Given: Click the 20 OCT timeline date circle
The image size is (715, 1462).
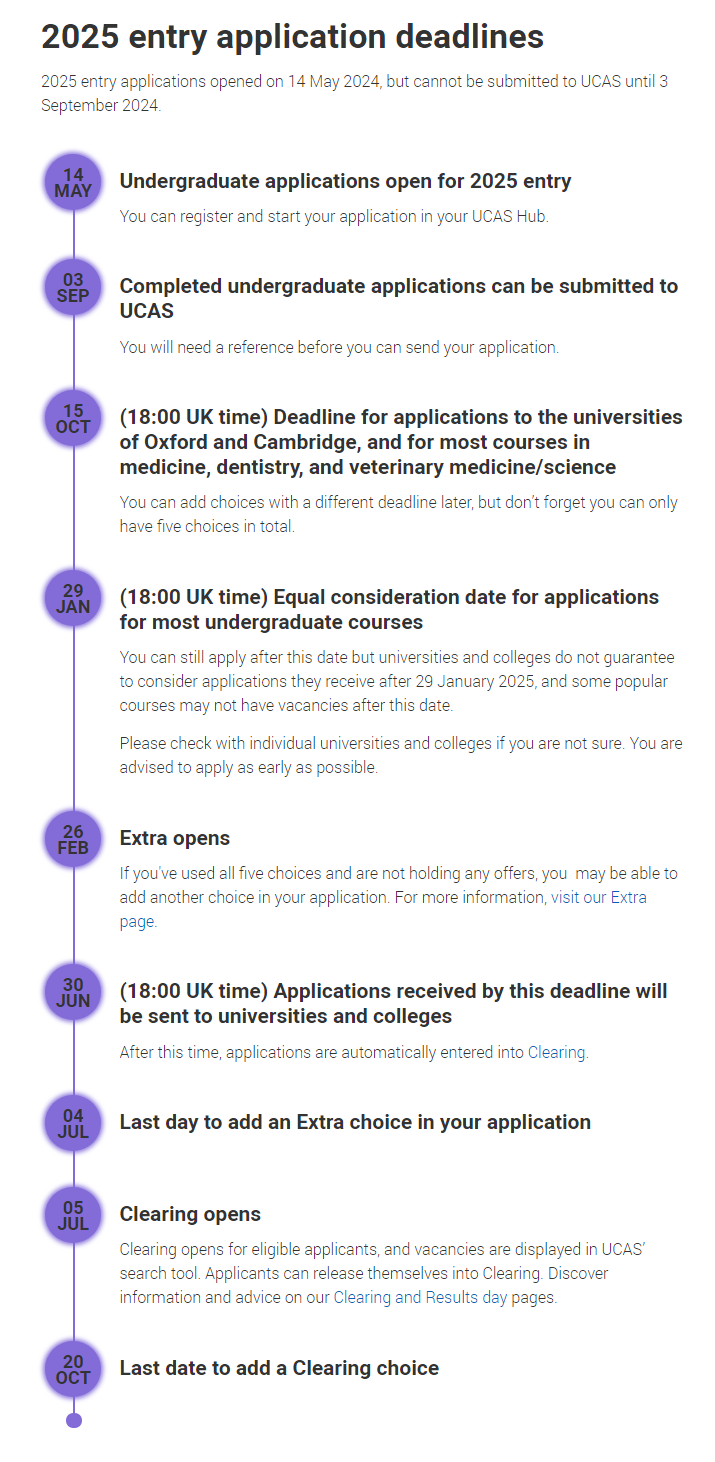Looking at the screenshot, I should (73, 1369).
